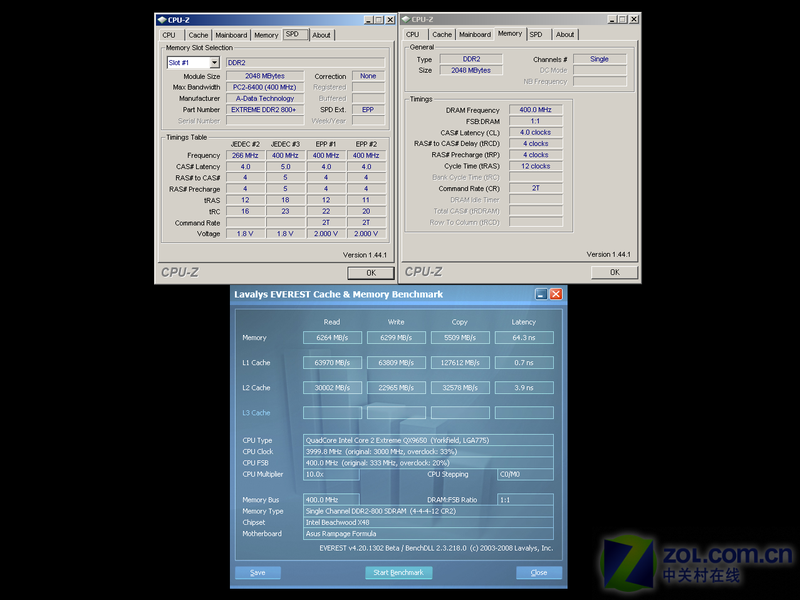Click DRAM:FSB Ratio value 1:1 in EVEREST

coord(525,500)
